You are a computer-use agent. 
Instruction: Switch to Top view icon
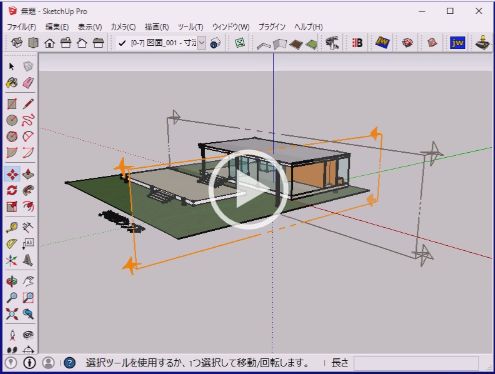pos(33,43)
